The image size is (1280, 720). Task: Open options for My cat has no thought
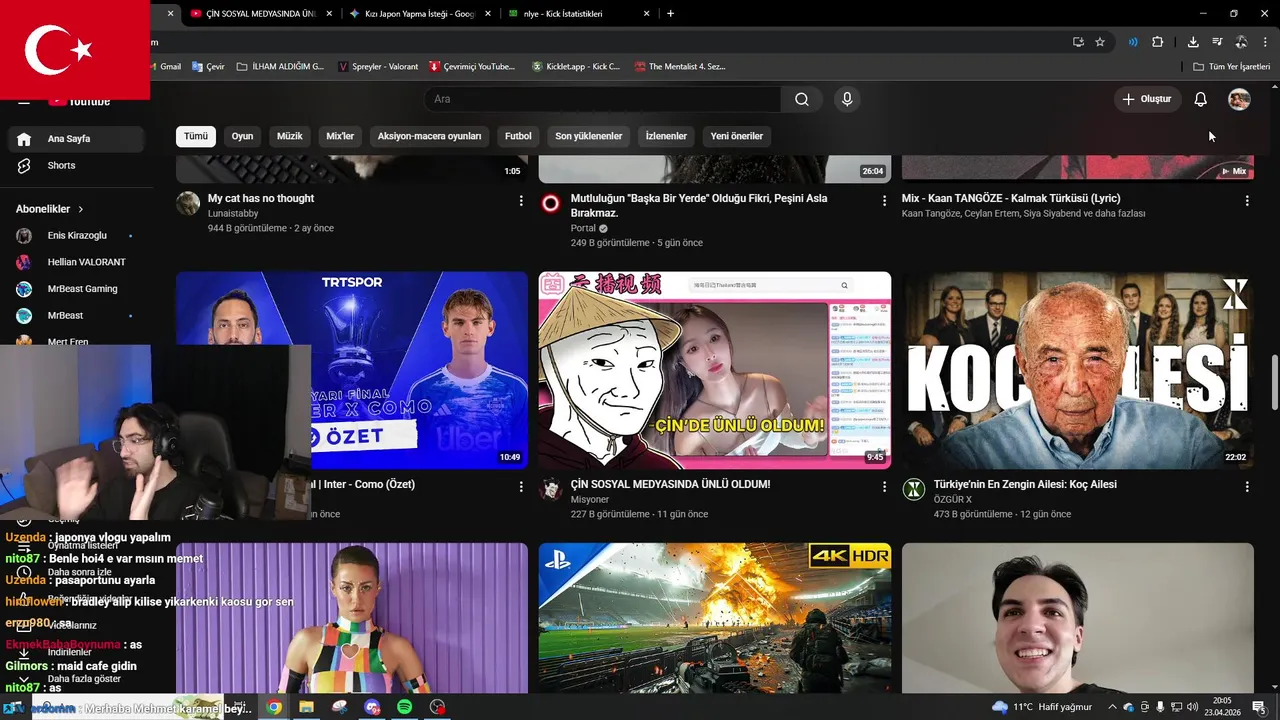[521, 201]
